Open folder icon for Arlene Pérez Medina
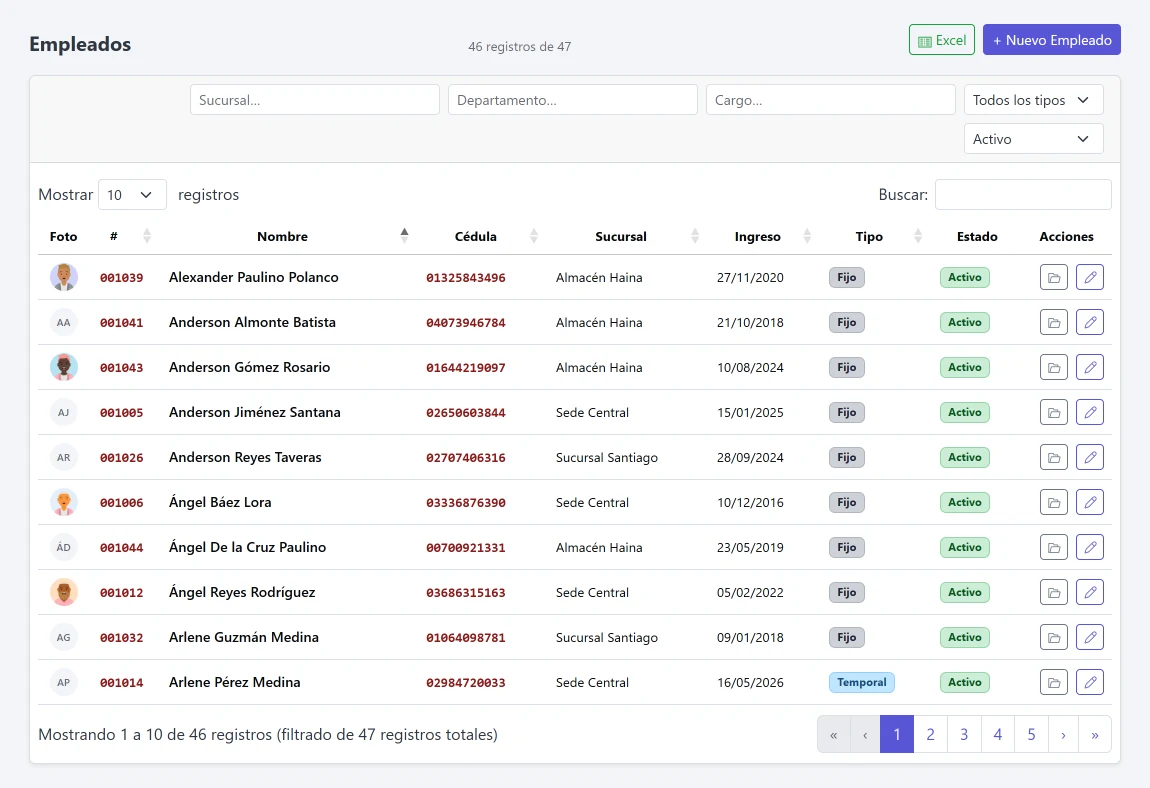Viewport: 1150px width, 788px height. pos(1053,682)
